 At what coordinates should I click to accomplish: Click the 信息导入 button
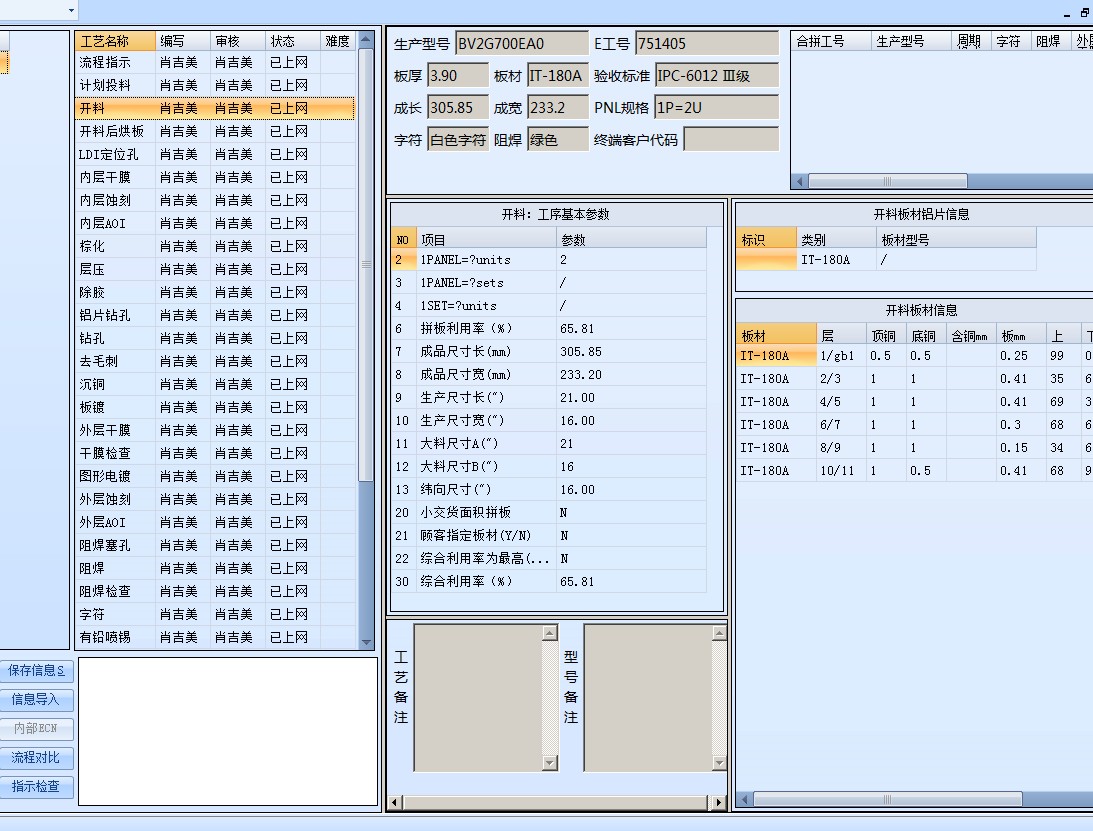(x=36, y=699)
